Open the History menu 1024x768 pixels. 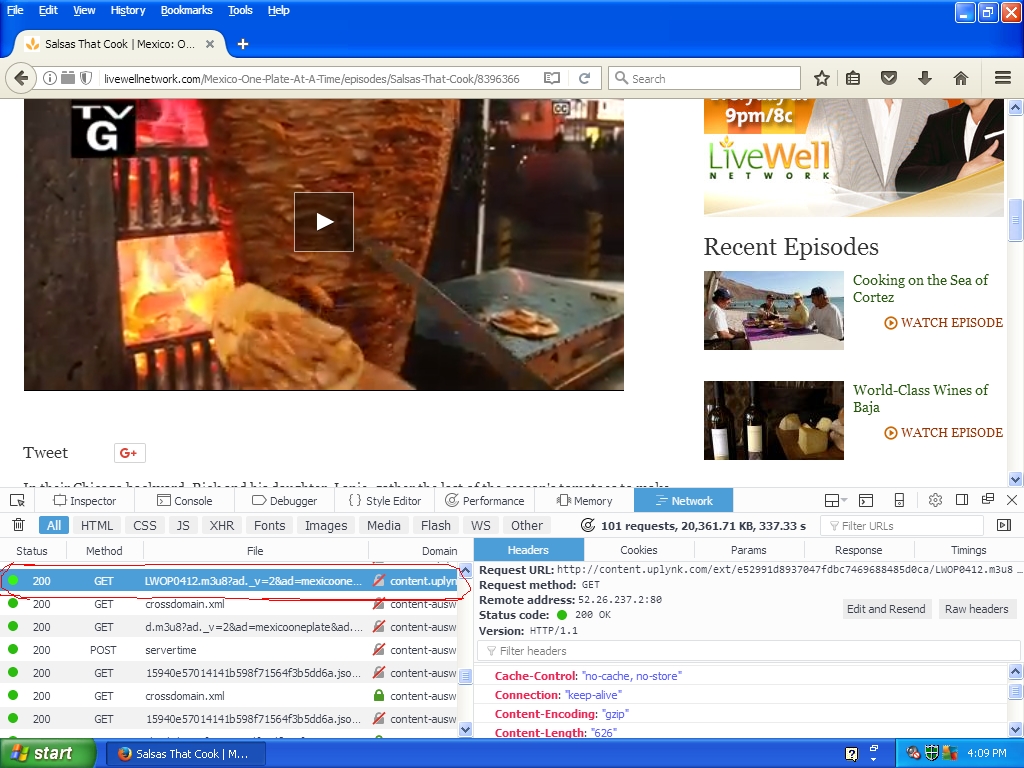(128, 10)
